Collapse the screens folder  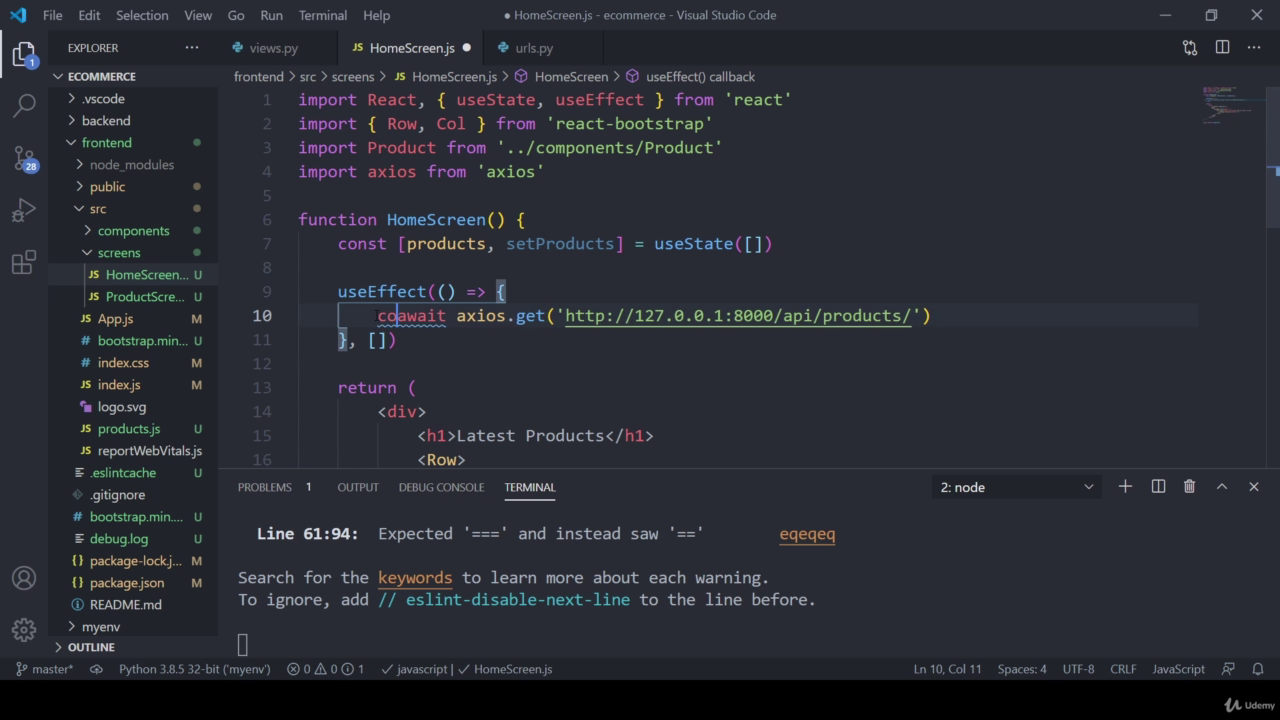coord(118,253)
